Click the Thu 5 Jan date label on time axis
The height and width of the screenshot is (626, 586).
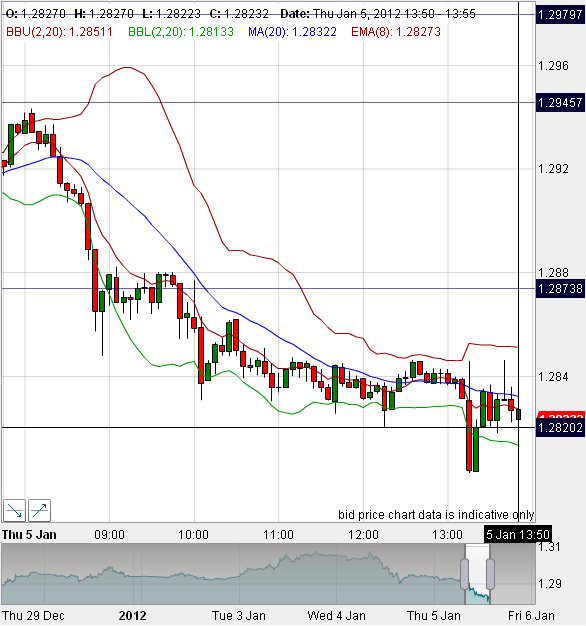tap(29, 535)
